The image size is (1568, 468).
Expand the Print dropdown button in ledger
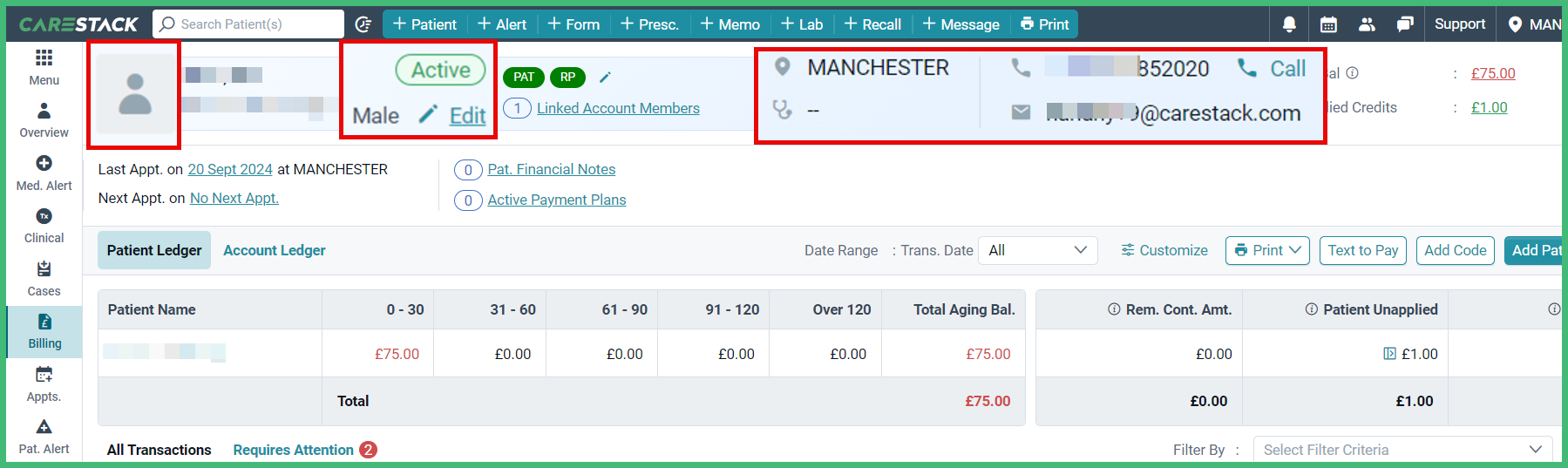(x=1267, y=250)
